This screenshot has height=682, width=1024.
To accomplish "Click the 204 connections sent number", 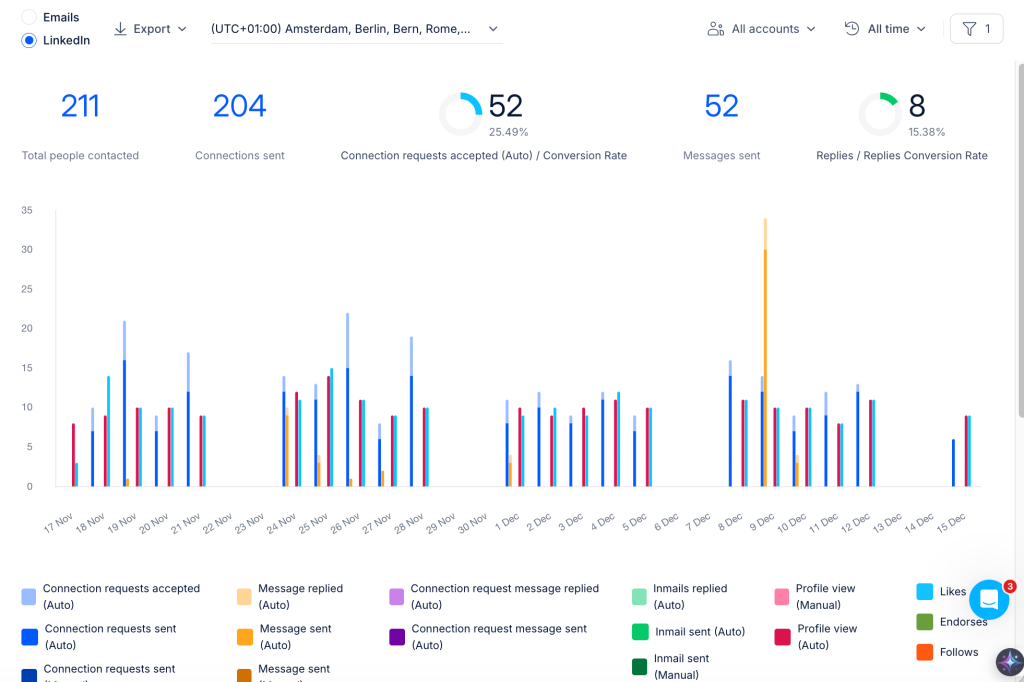I will coord(240,106).
